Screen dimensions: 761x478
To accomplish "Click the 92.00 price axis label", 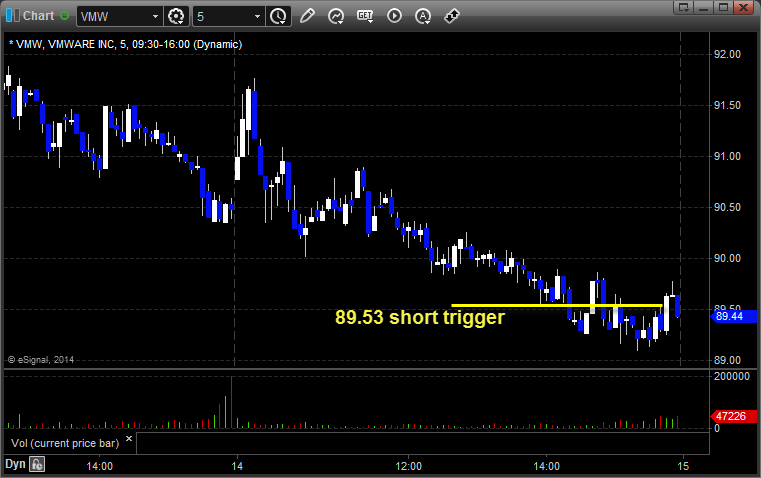I will (x=727, y=54).
